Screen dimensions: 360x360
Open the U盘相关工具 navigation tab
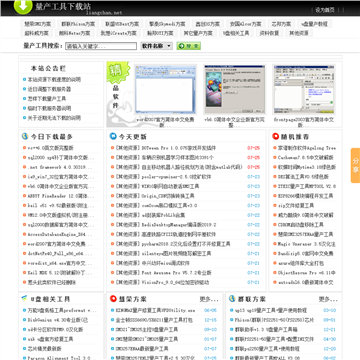(x=236, y=33)
